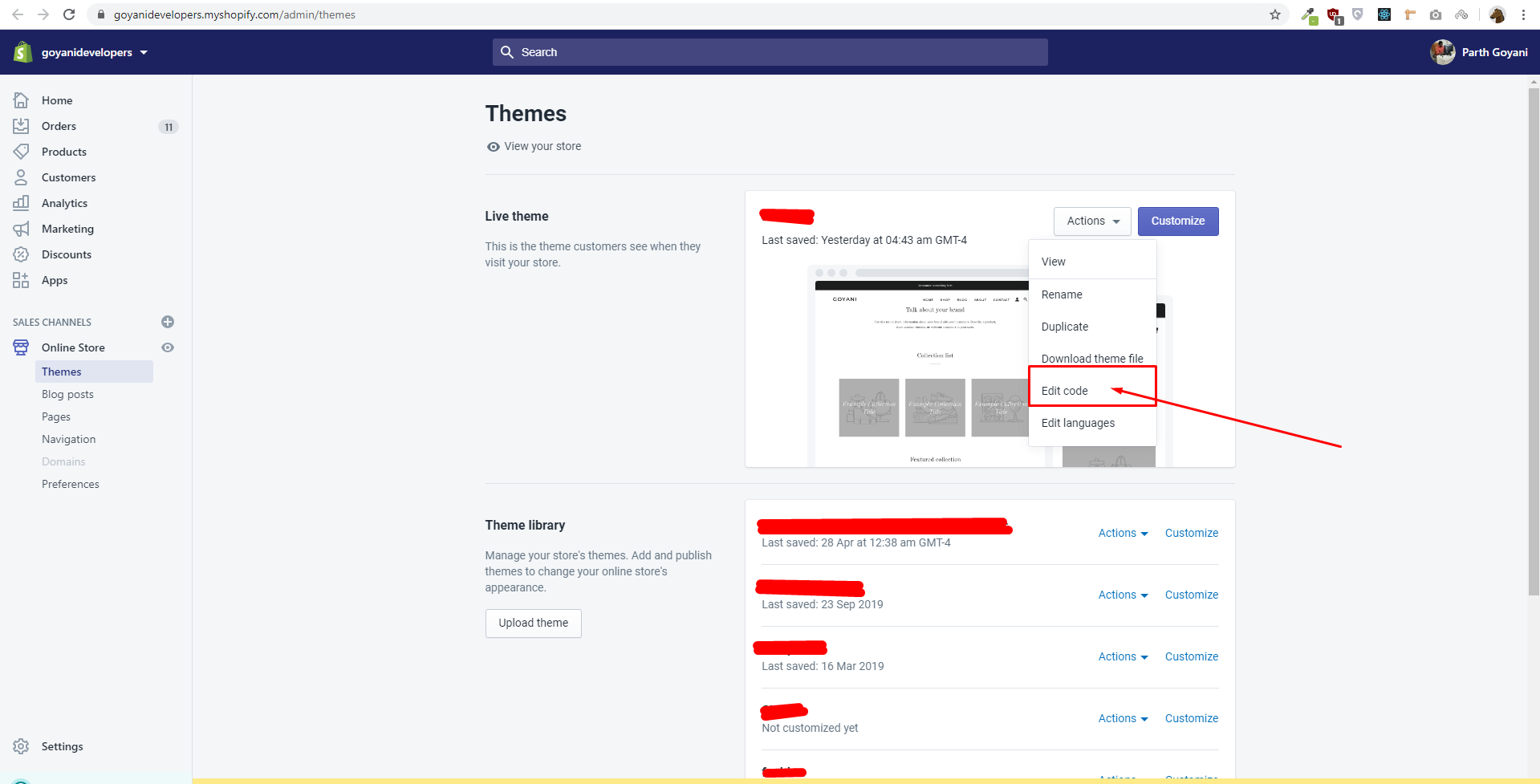Image resolution: width=1540 pixels, height=784 pixels.
Task: Open the live theme Actions dropdown
Action: click(x=1092, y=221)
